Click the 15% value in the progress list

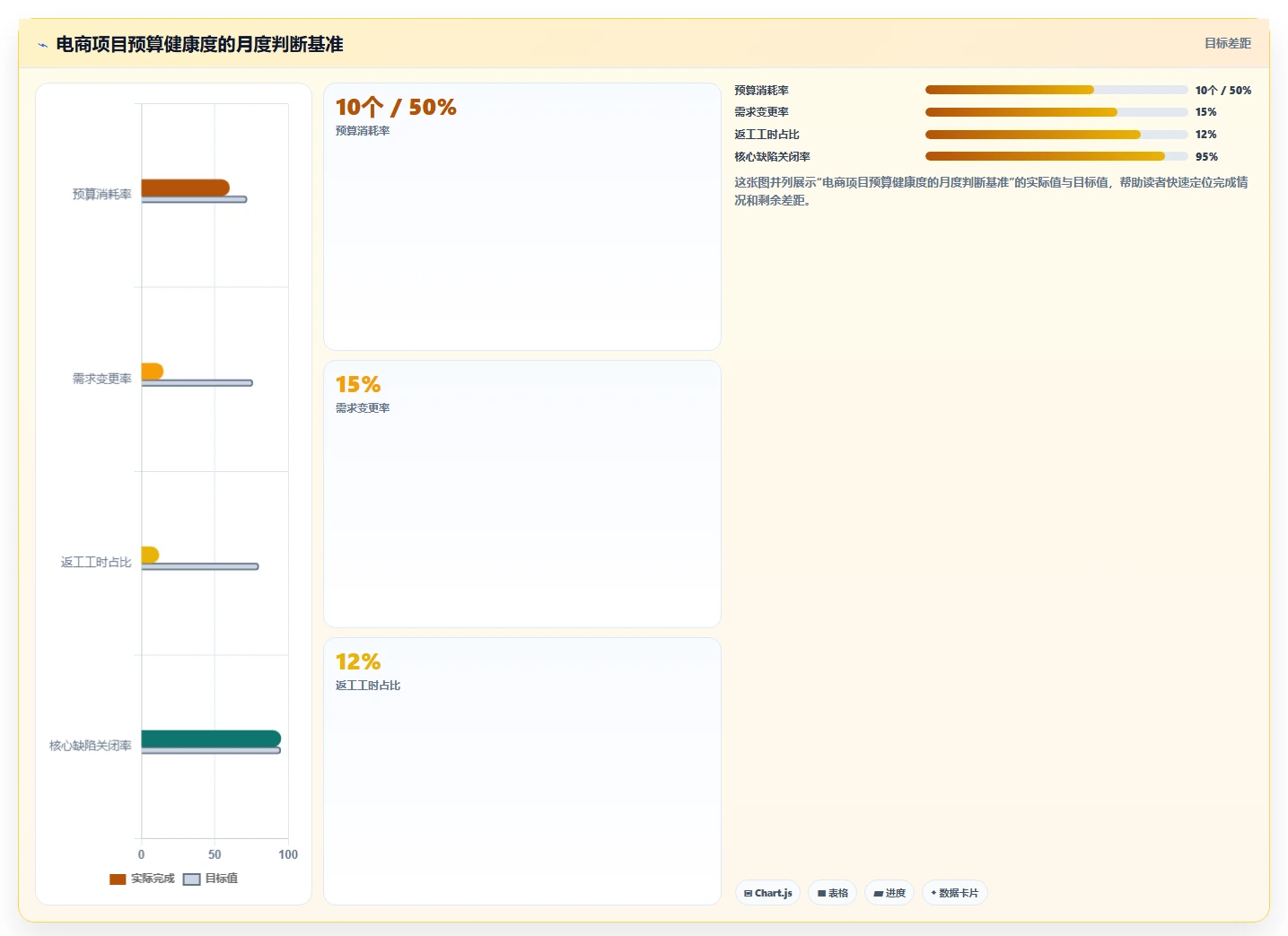(1205, 112)
